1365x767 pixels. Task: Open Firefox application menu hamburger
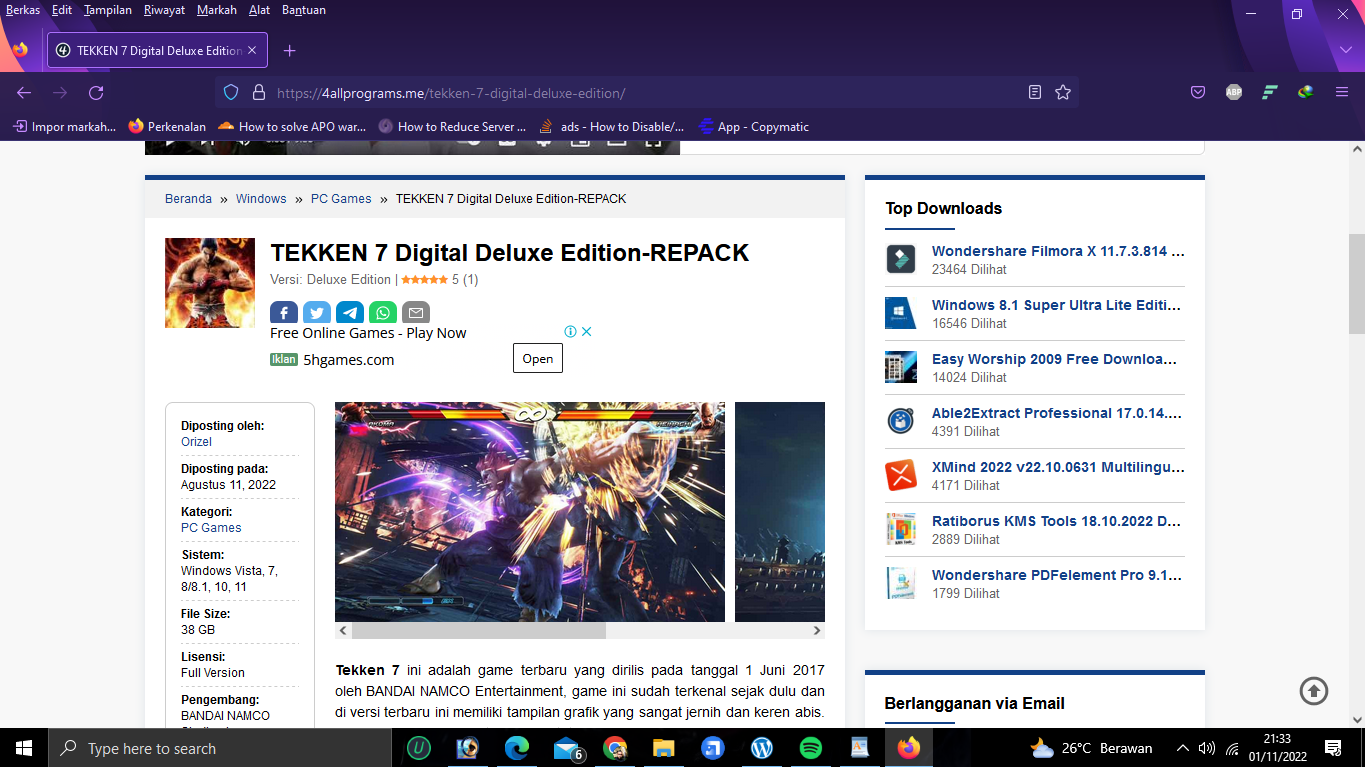pos(1342,92)
